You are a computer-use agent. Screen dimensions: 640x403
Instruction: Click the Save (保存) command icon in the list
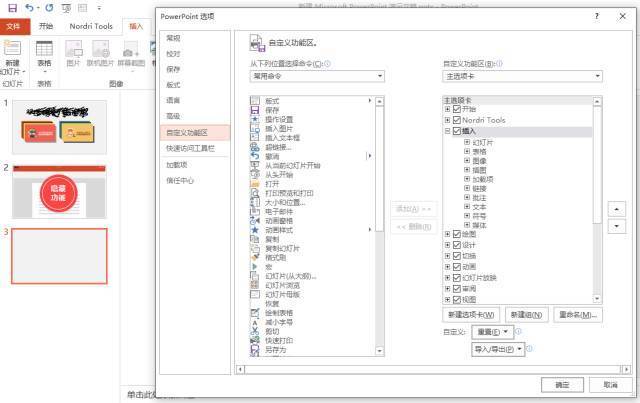click(255, 110)
